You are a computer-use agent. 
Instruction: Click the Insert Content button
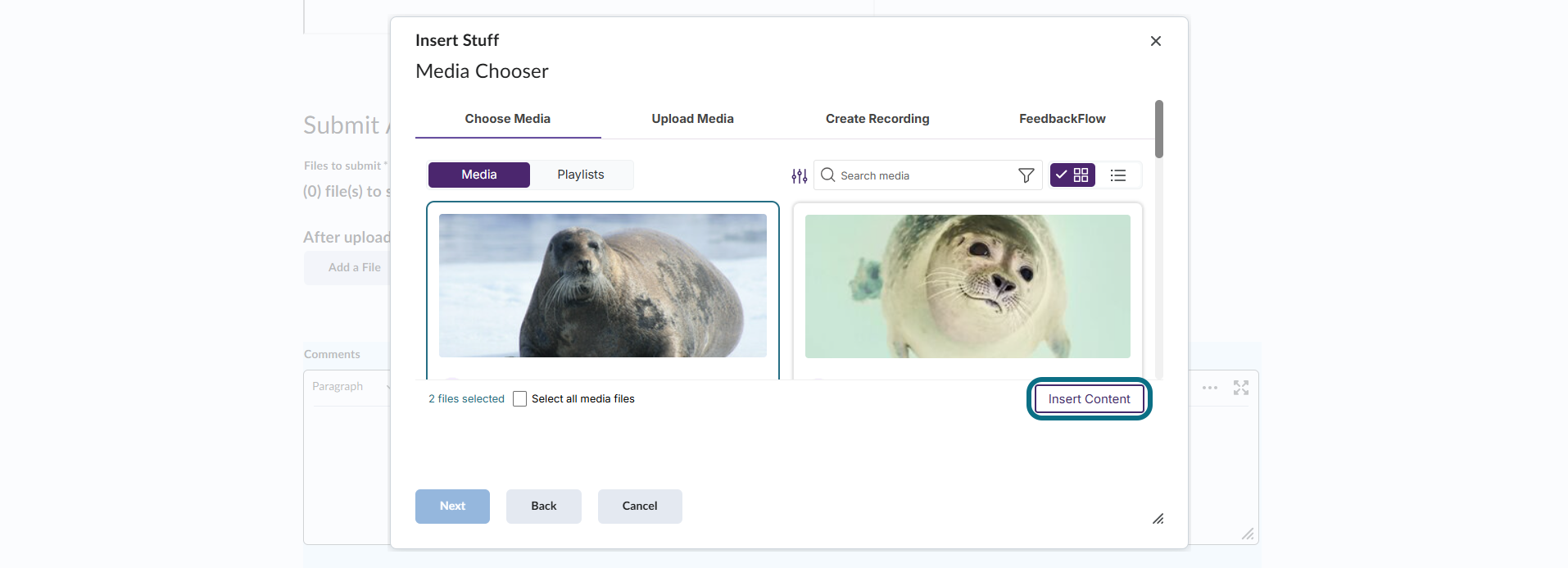[1090, 399]
